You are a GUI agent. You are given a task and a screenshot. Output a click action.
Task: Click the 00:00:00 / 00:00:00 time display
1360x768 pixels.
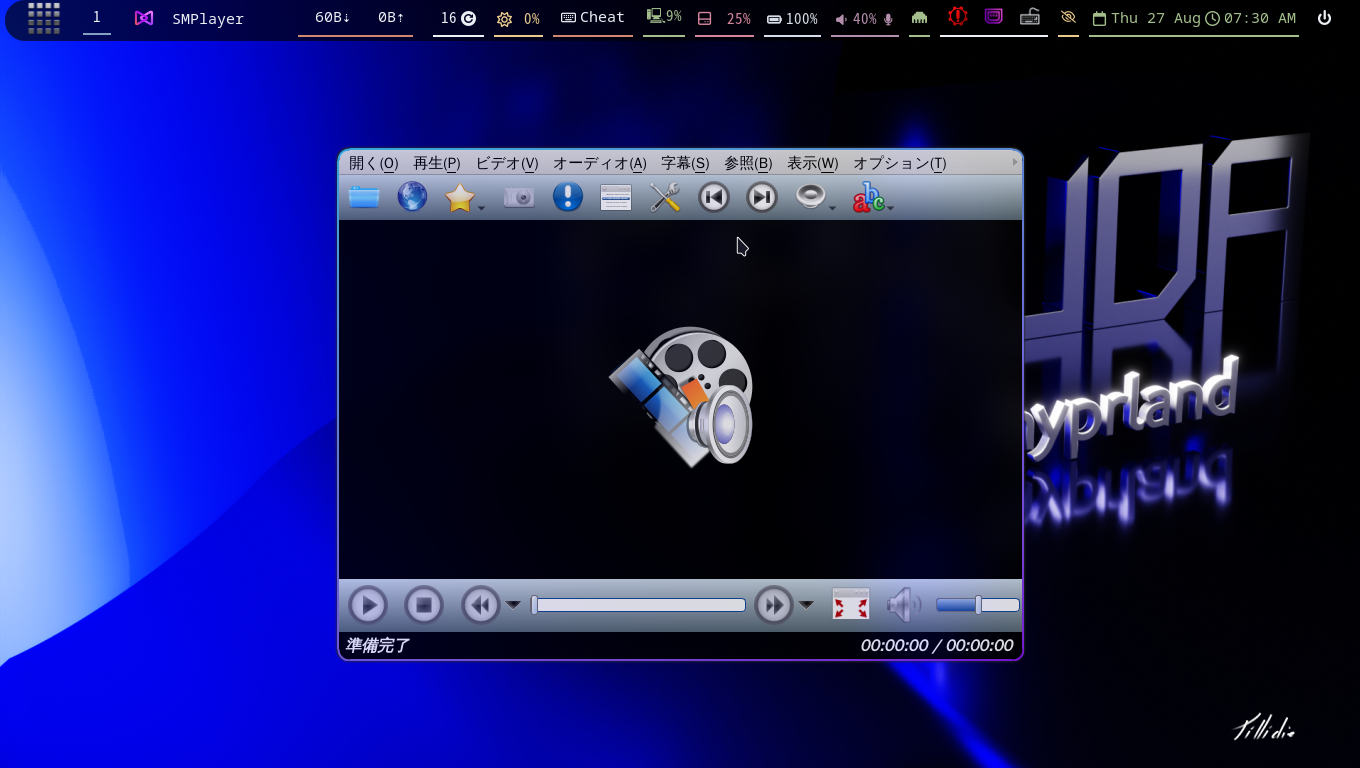937,646
